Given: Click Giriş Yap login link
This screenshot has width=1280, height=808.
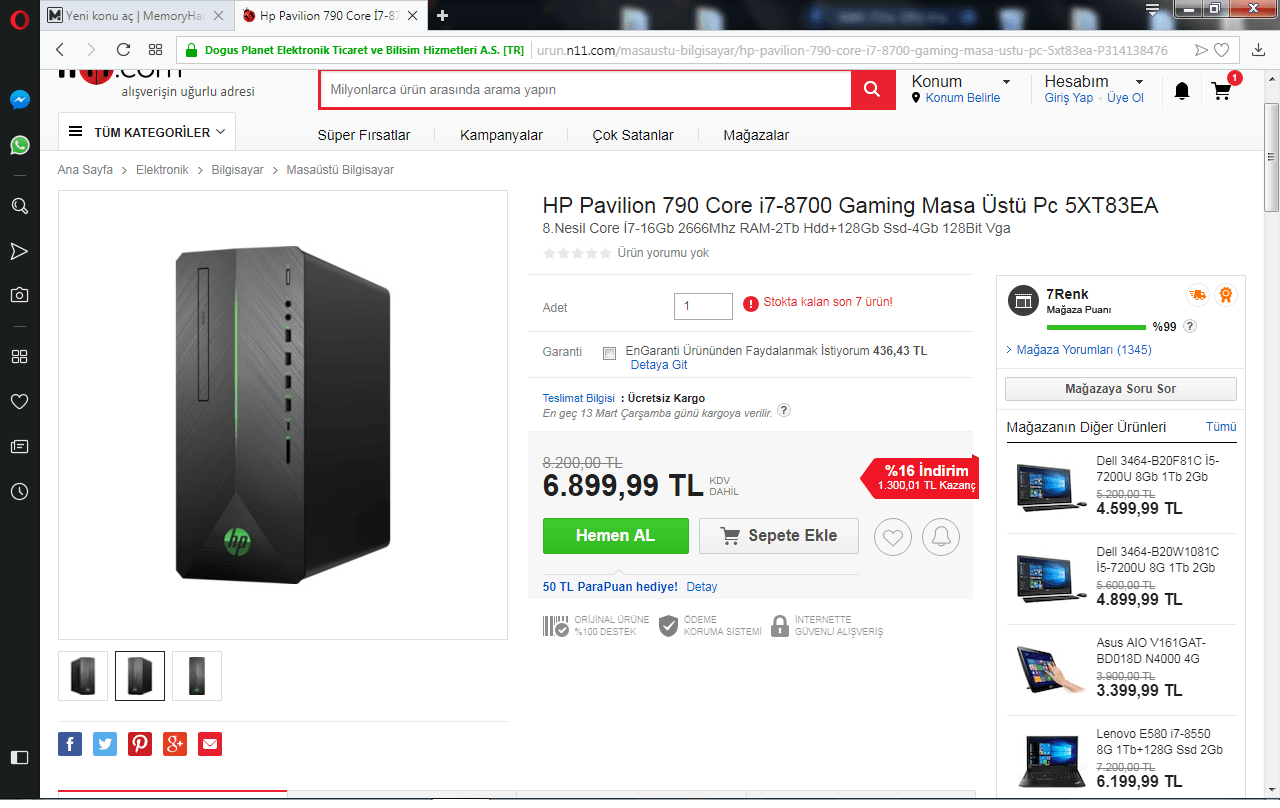Looking at the screenshot, I should click(x=1069, y=98).
